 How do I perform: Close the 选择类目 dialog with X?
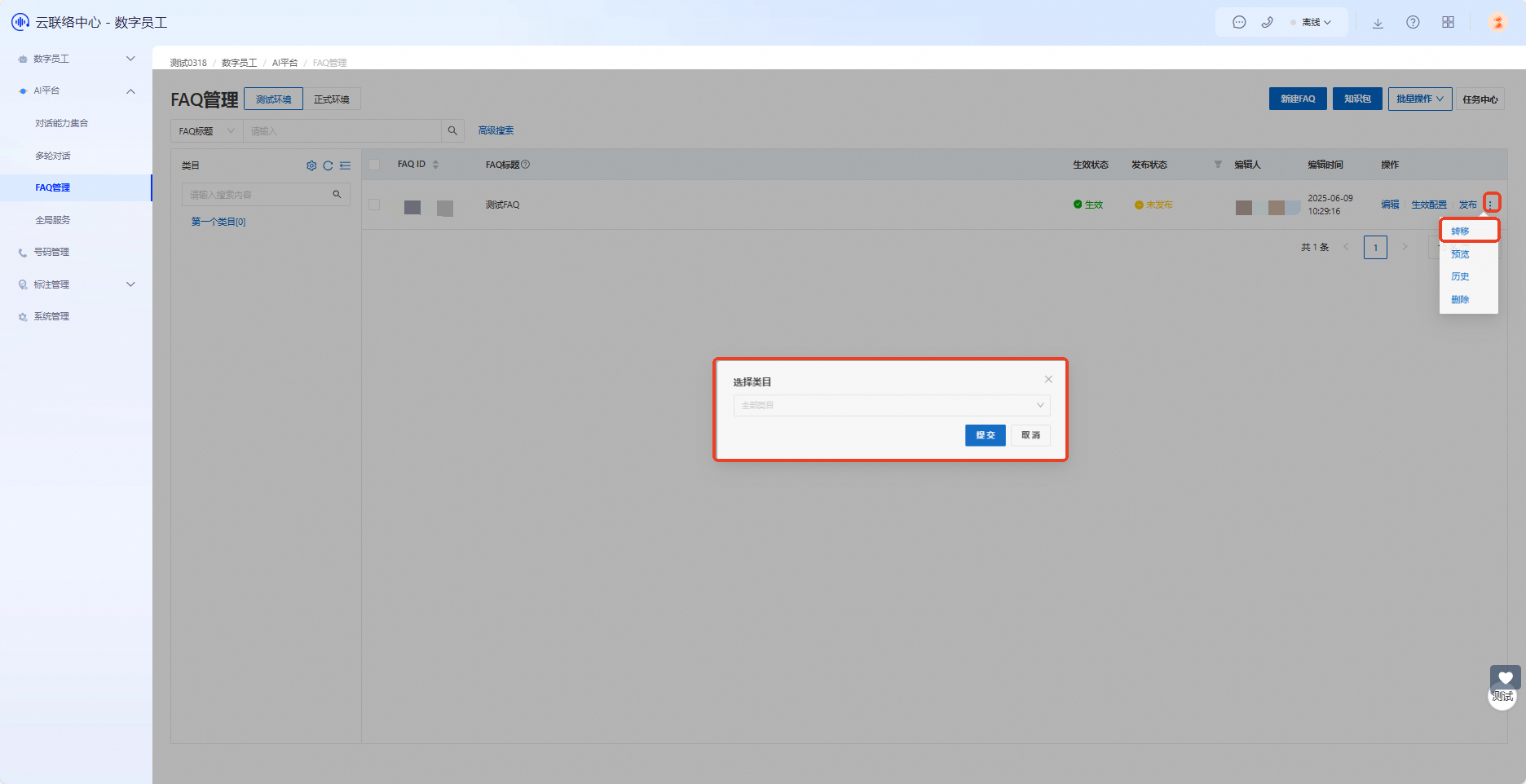click(1048, 379)
